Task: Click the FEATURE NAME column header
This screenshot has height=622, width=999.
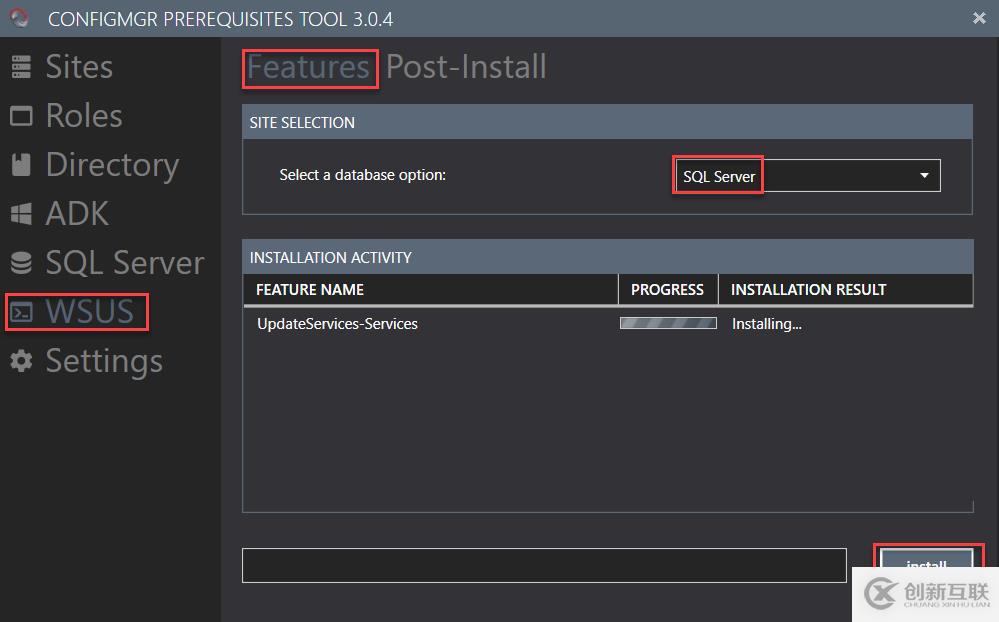Action: pos(431,290)
